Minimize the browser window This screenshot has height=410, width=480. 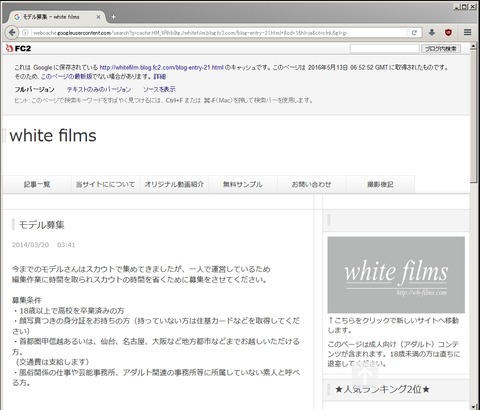[x=457, y=6]
